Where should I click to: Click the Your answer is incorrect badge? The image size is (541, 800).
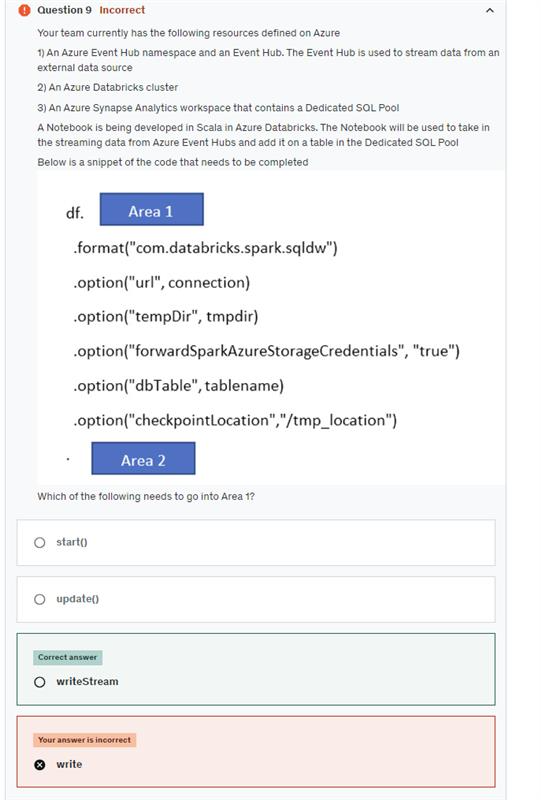(x=85, y=740)
